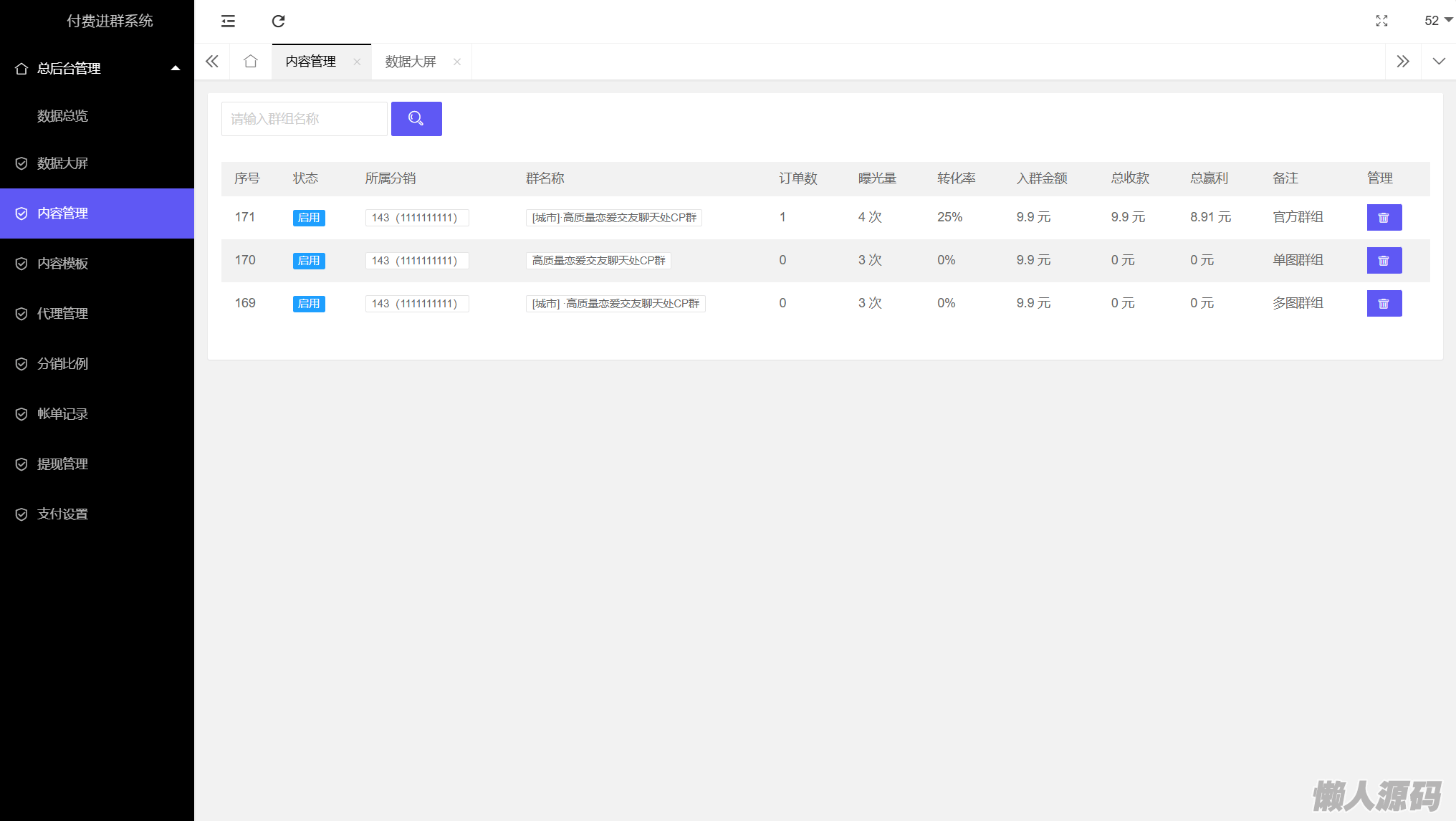Toggle the 启用 status badge for row 171

309,218
